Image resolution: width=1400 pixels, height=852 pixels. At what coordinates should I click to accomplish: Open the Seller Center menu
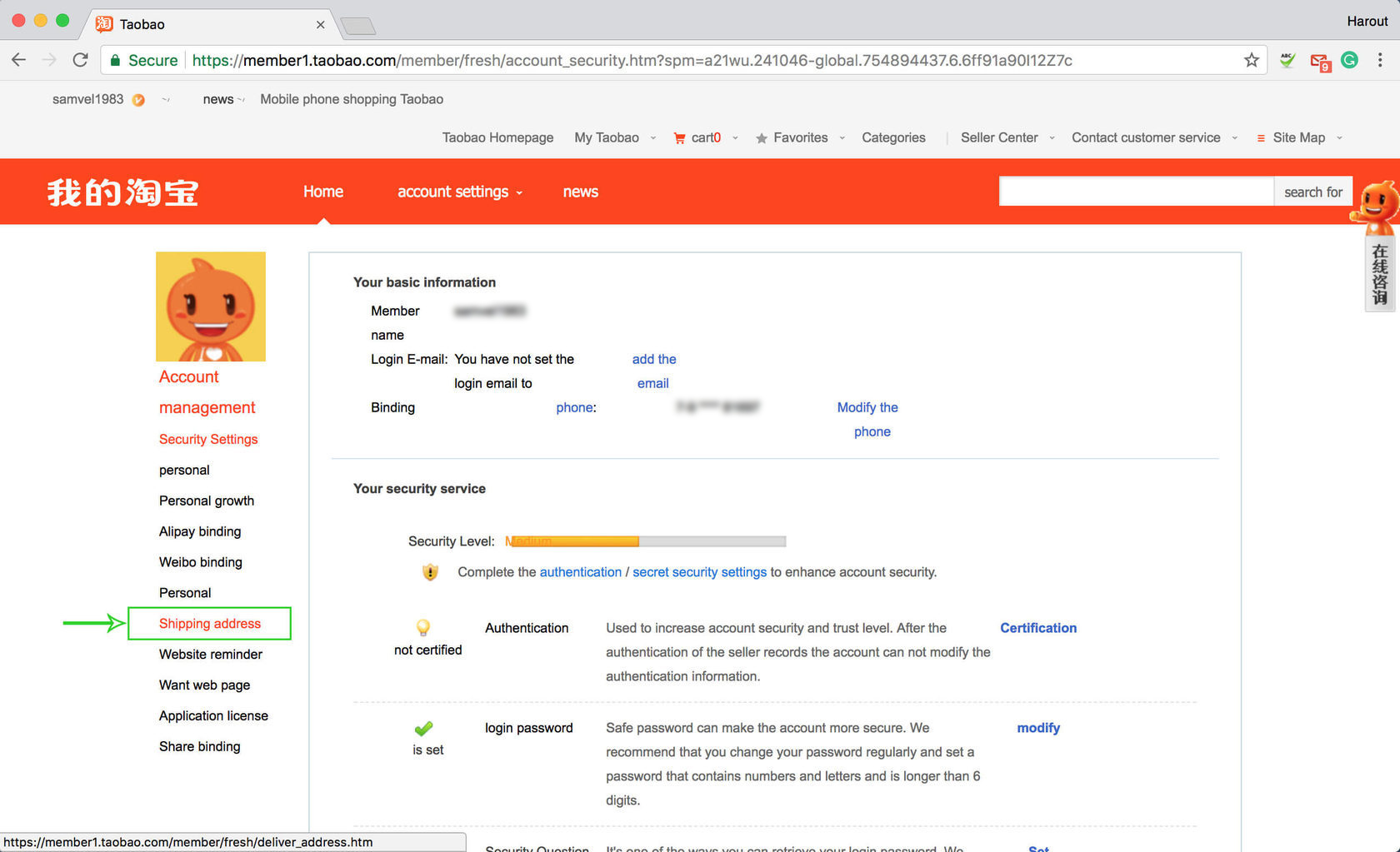tap(999, 137)
